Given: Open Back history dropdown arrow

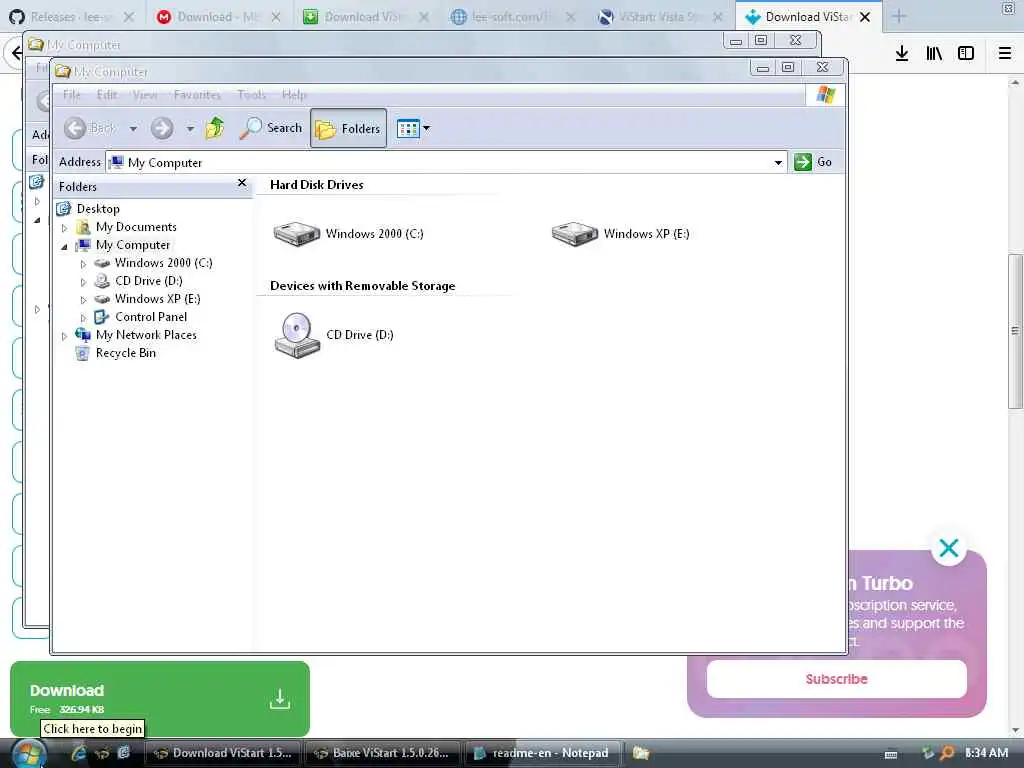Looking at the screenshot, I should point(133,129).
